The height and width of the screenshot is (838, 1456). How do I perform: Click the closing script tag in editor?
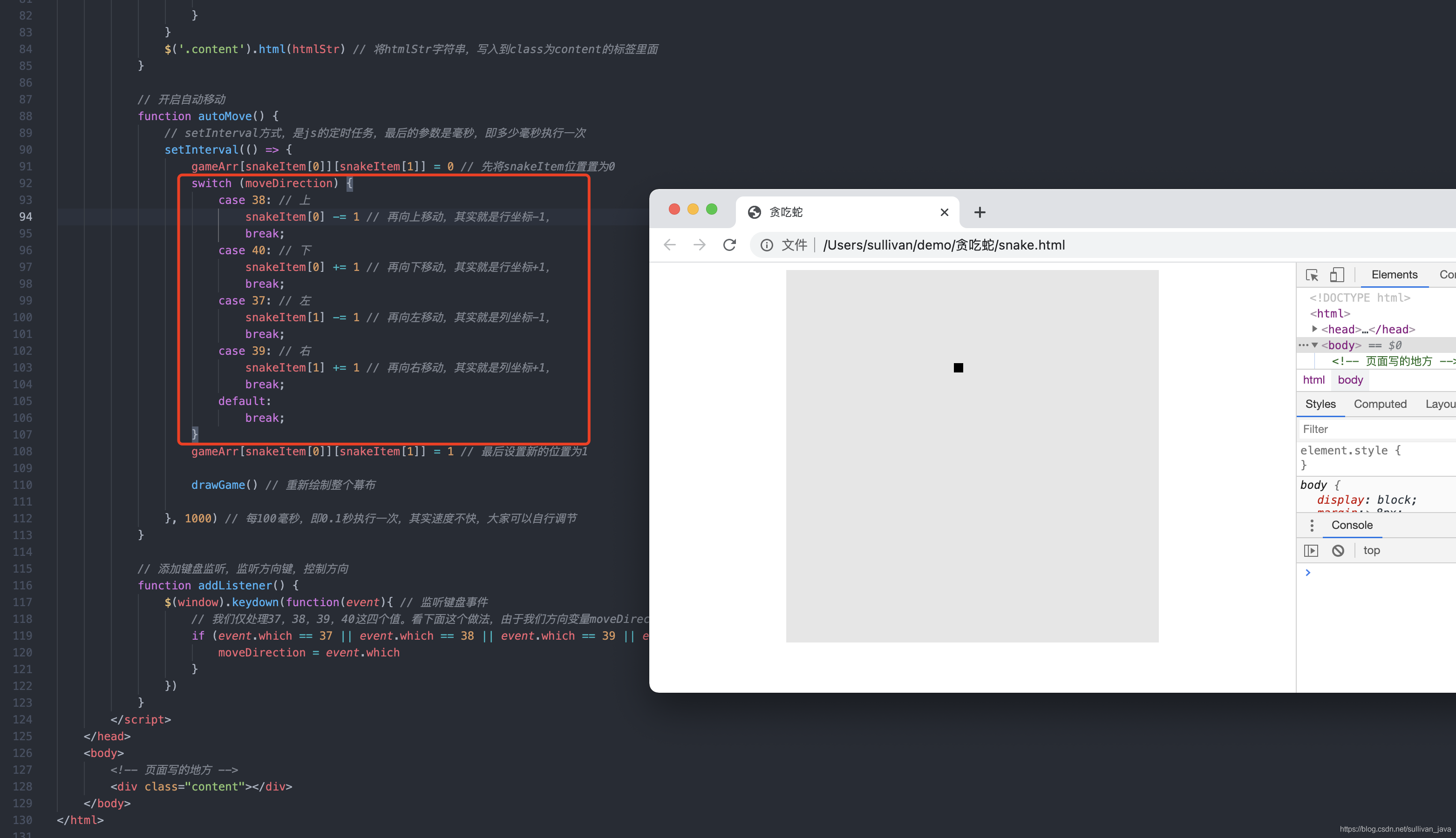(x=141, y=719)
